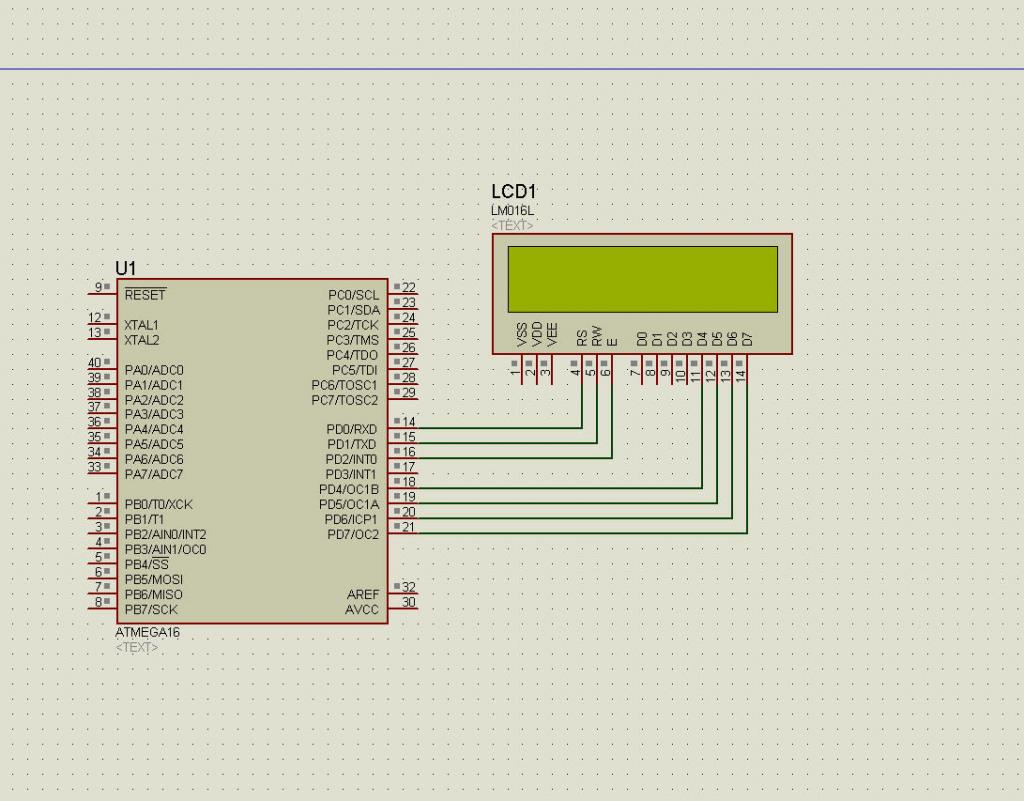The width and height of the screenshot is (1024, 801).
Task: Click the PD3/INT1 pin label
Action: (x=351, y=474)
